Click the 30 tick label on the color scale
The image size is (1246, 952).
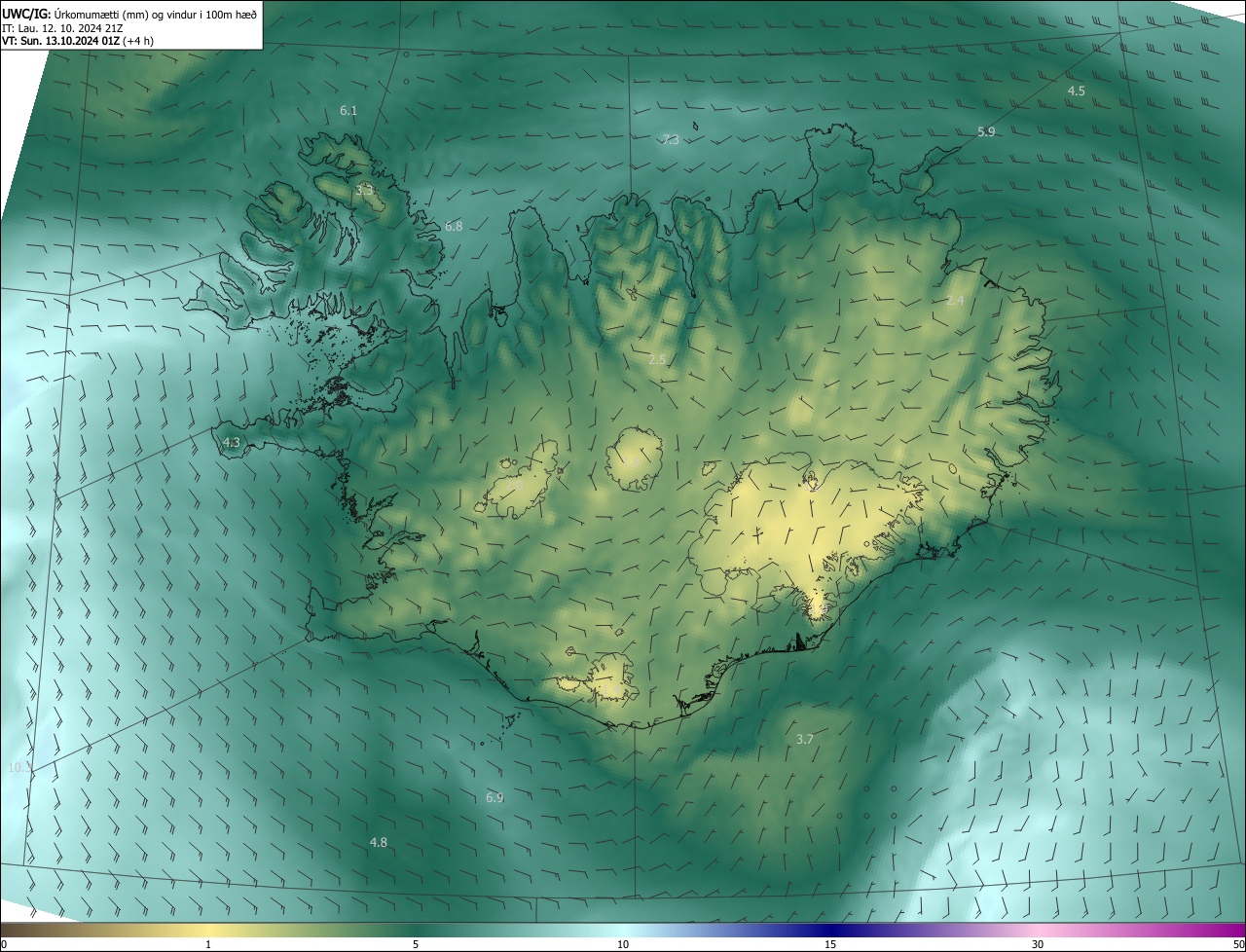1038,945
